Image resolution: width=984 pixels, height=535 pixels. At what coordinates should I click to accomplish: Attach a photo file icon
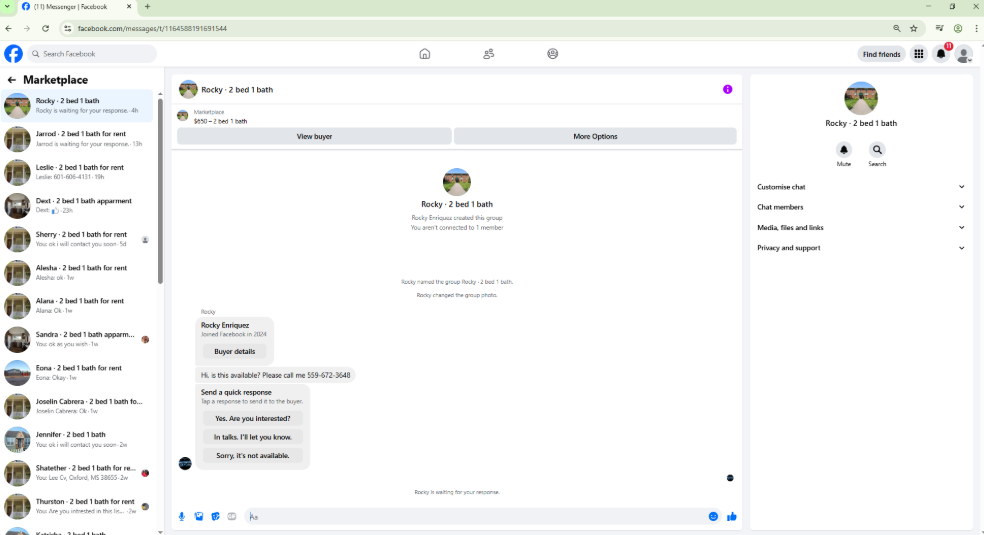(199, 516)
